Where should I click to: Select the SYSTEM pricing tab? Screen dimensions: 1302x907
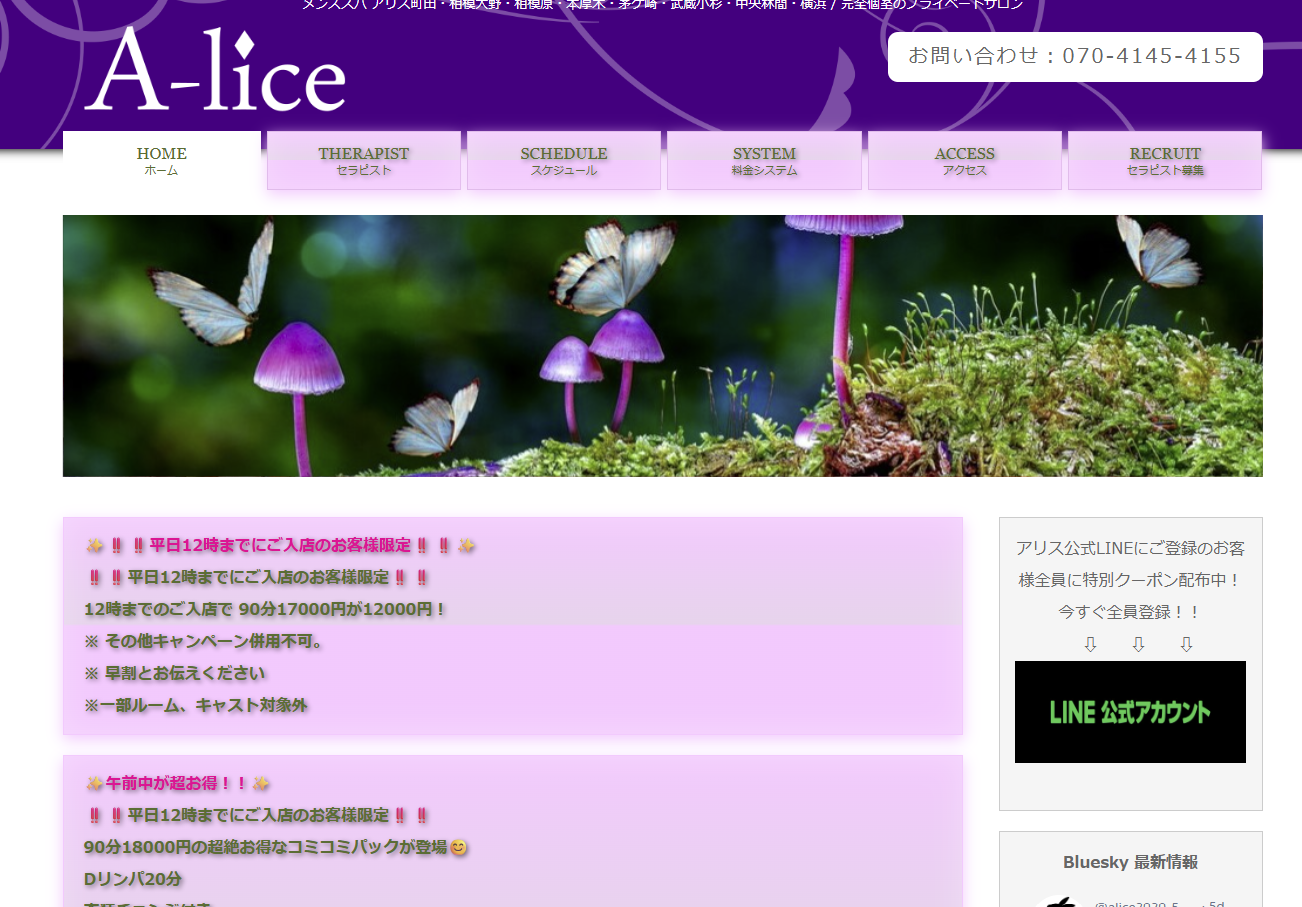point(764,160)
